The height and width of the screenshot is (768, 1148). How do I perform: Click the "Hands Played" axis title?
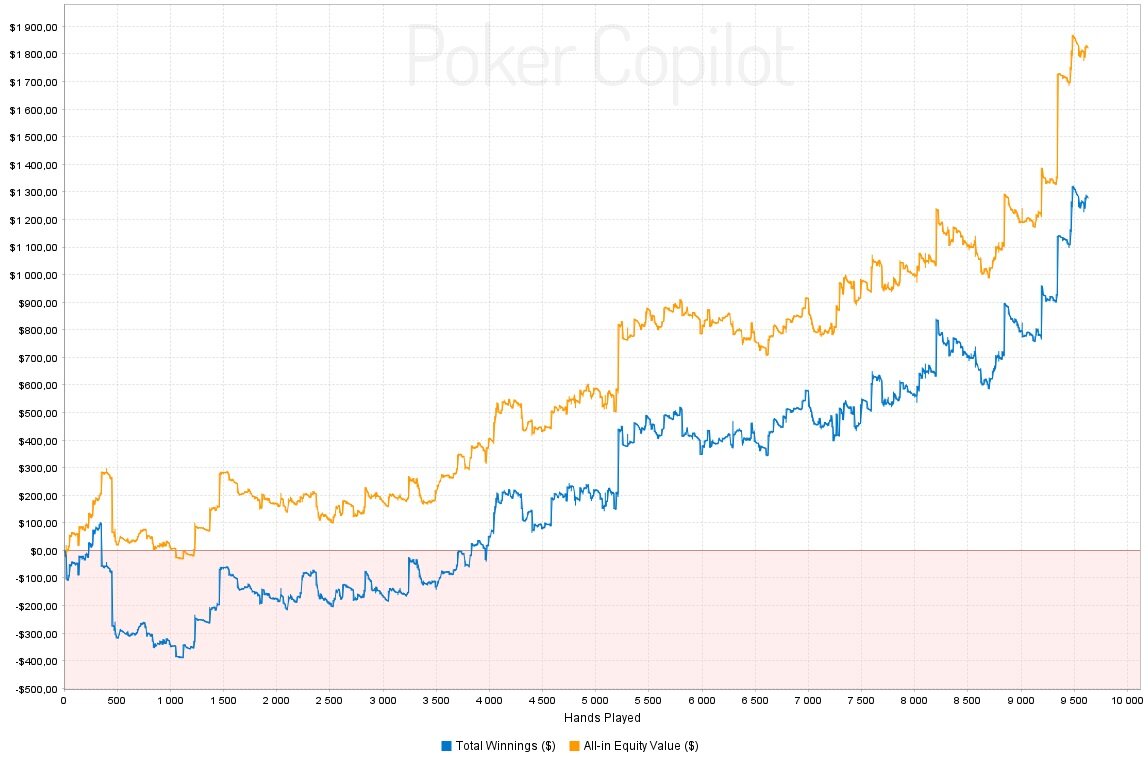[x=601, y=717]
